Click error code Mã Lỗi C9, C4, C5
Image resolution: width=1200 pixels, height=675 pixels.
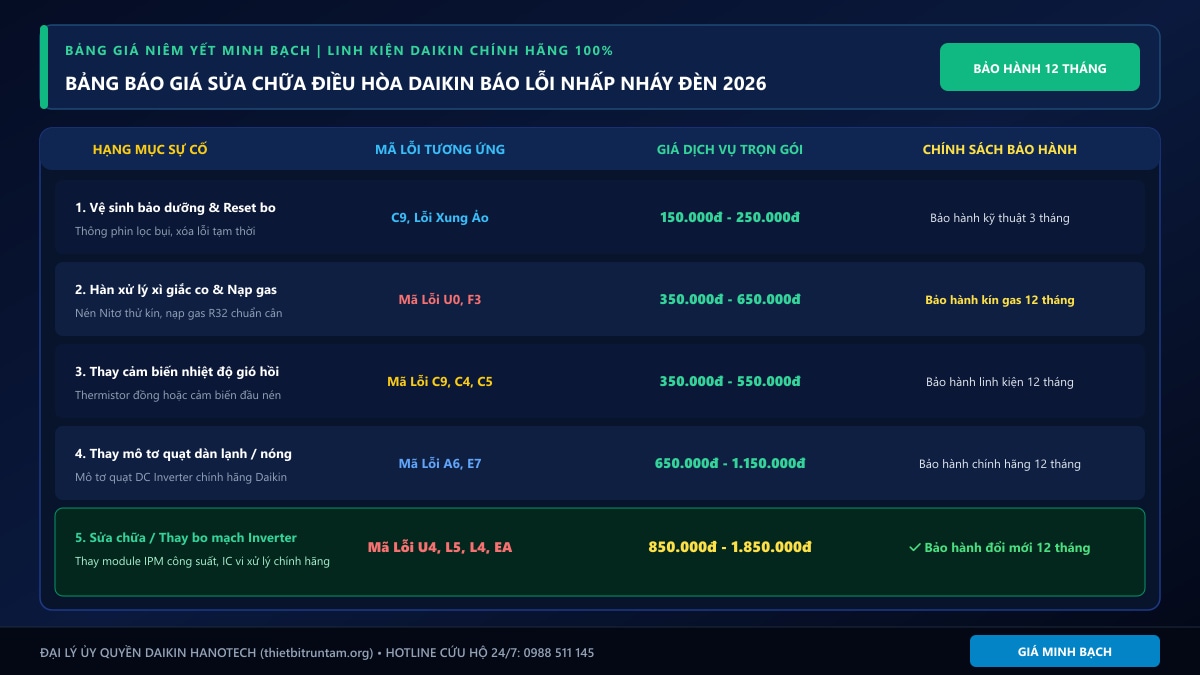pos(440,381)
